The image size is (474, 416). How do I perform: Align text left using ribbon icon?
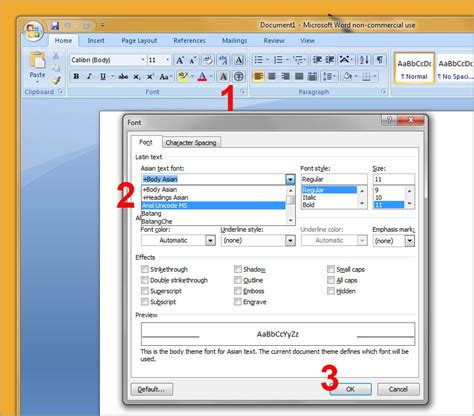pyautogui.click(x=258, y=77)
